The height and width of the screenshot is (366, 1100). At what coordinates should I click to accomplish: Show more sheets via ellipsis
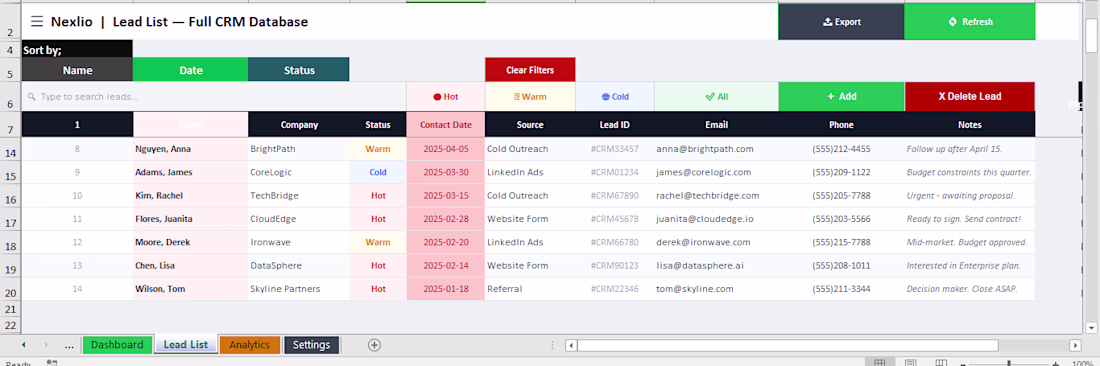coord(69,345)
